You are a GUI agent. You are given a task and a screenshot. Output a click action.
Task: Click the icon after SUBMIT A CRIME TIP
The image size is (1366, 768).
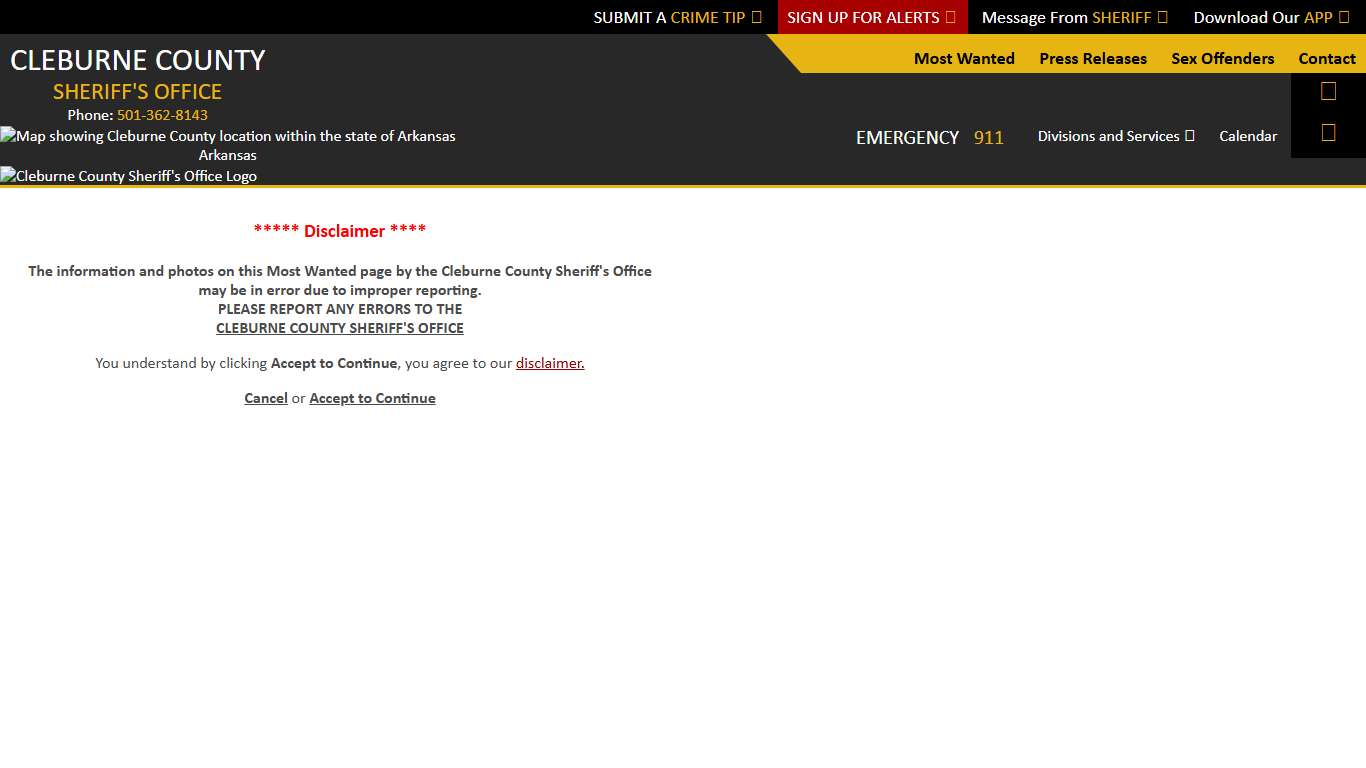756,17
